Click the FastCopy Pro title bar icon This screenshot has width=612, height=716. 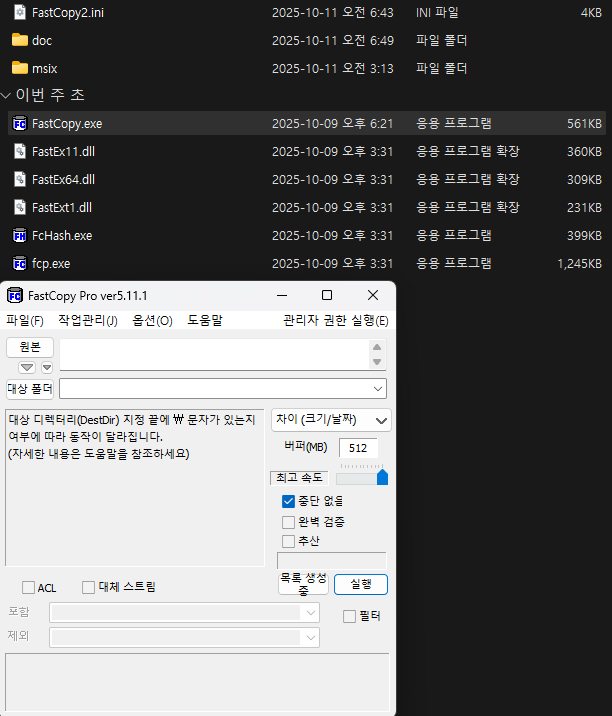point(15,295)
